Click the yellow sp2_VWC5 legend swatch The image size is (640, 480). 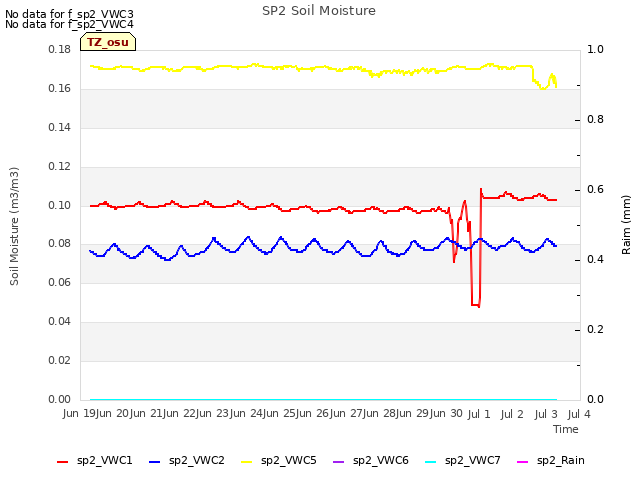(247, 462)
